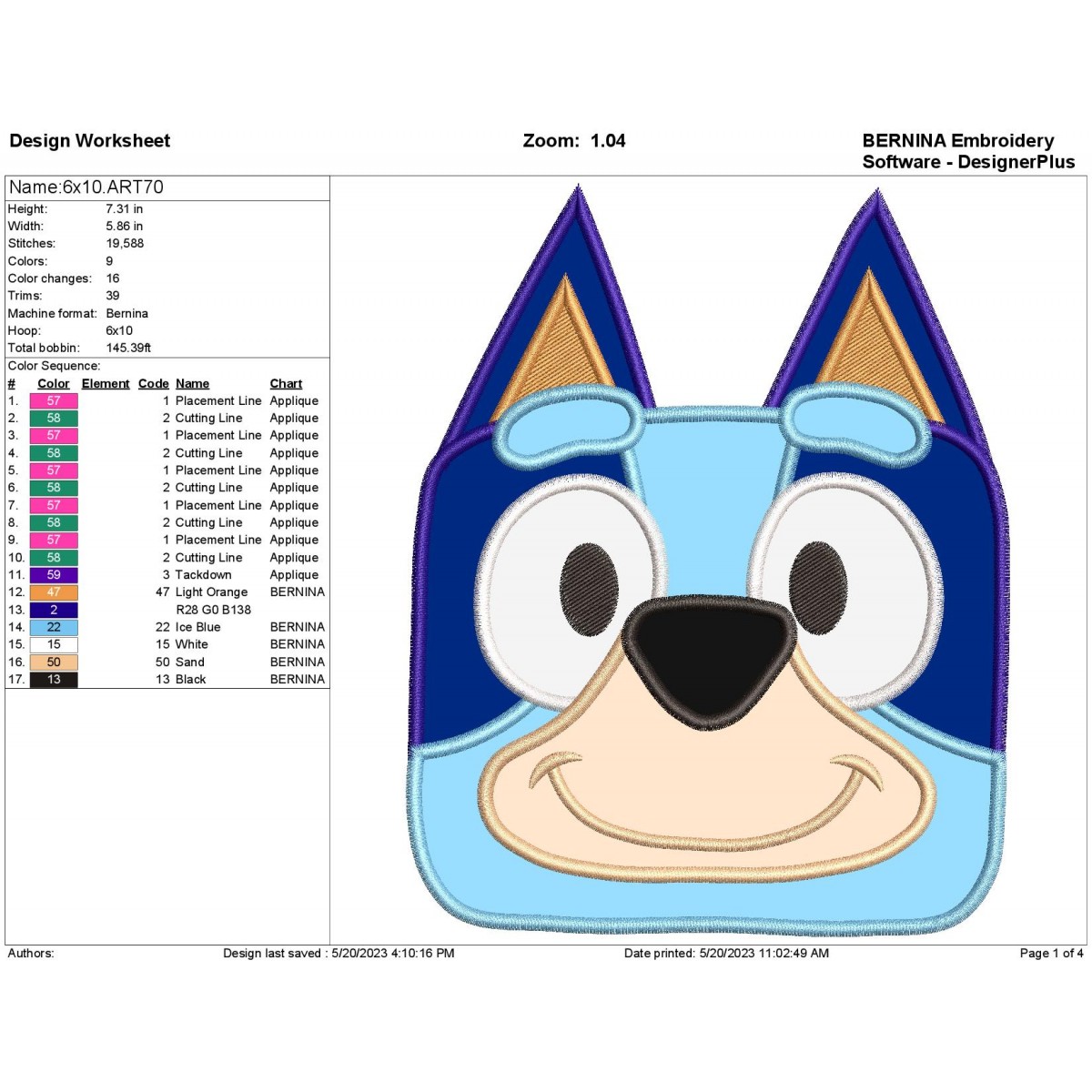Select the dark blue swatch numbered 2
1092x1092 pixels.
pos(54,610)
